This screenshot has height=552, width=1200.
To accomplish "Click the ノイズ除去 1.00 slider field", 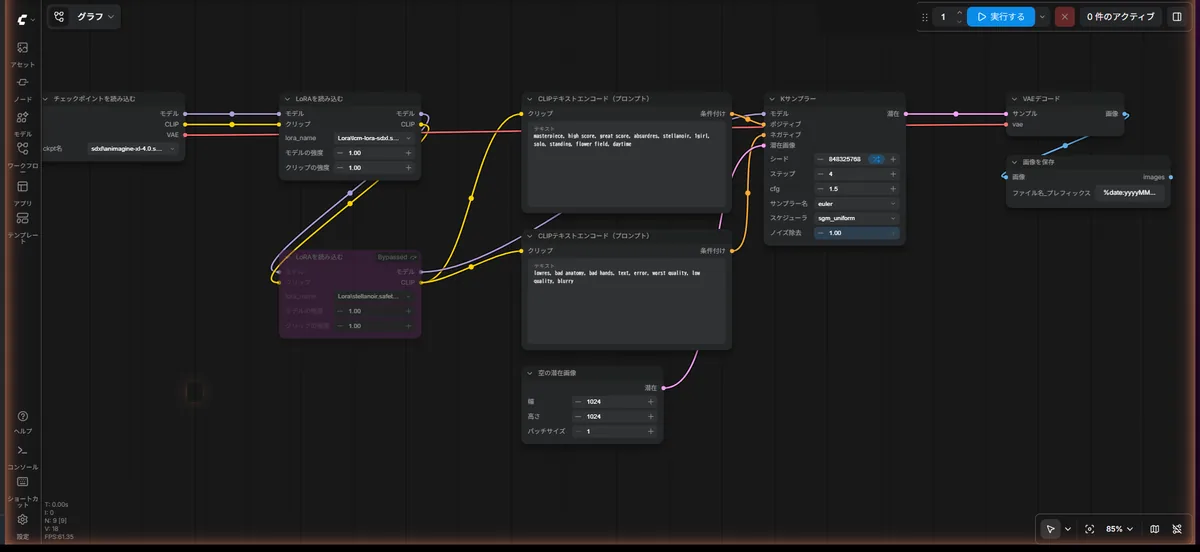I will [857, 233].
